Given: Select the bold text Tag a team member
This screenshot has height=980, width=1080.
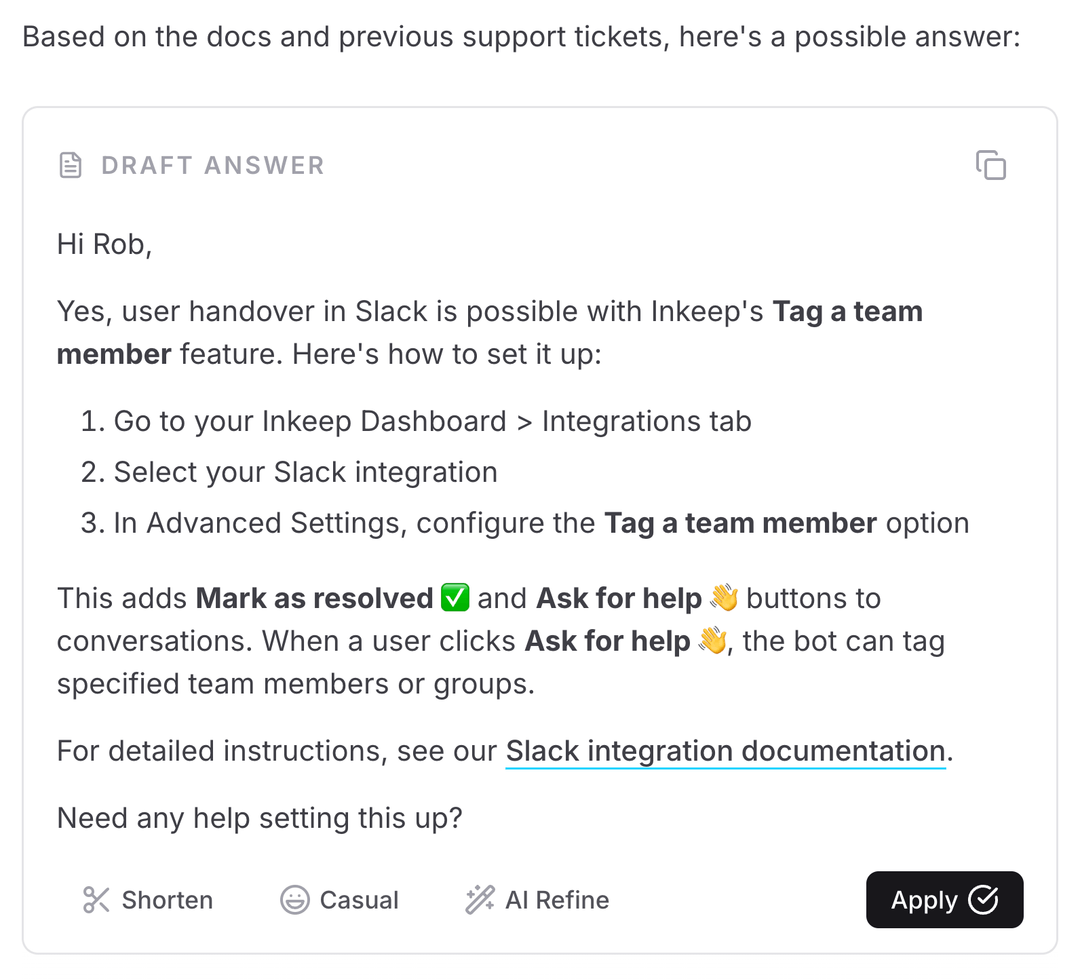Looking at the screenshot, I should pyautogui.click(x=847, y=311).
